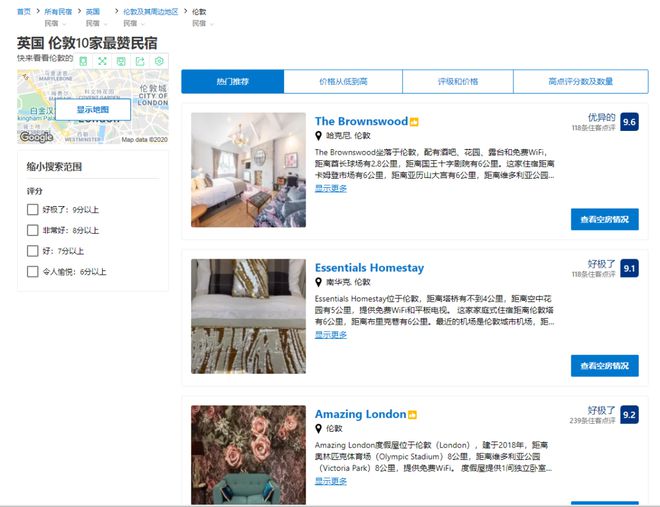
Task: Click the 9.1 score badge for Essentials Homestay
Action: coord(629,268)
